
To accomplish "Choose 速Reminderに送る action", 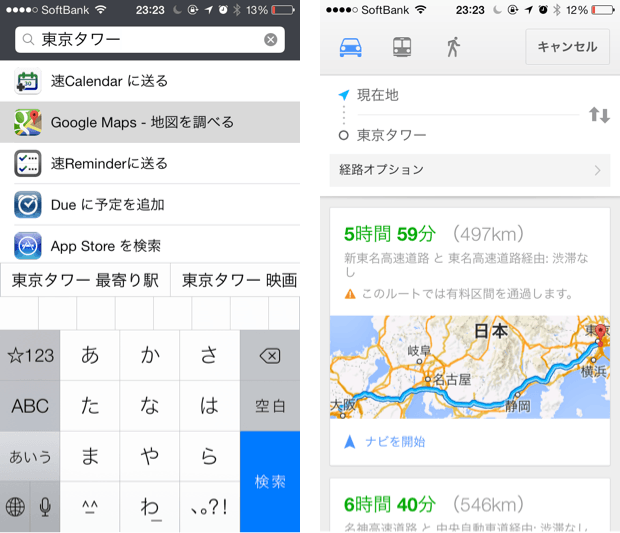I will pos(150,163).
